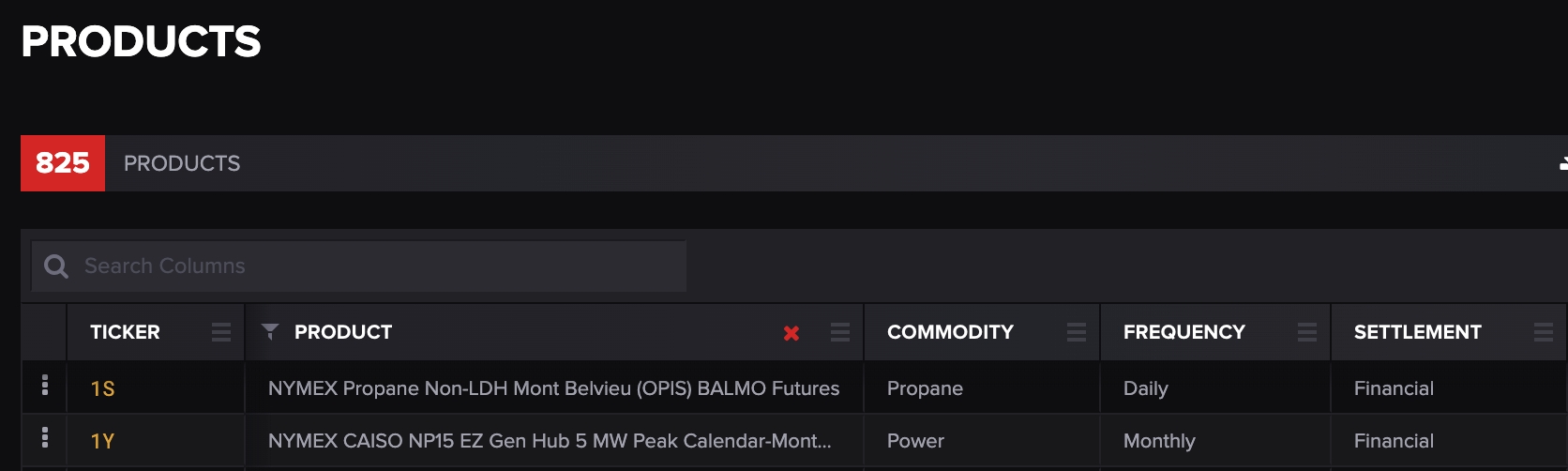The height and width of the screenshot is (471, 1568).
Task: Click the search magnifier icon
Action: (x=56, y=266)
